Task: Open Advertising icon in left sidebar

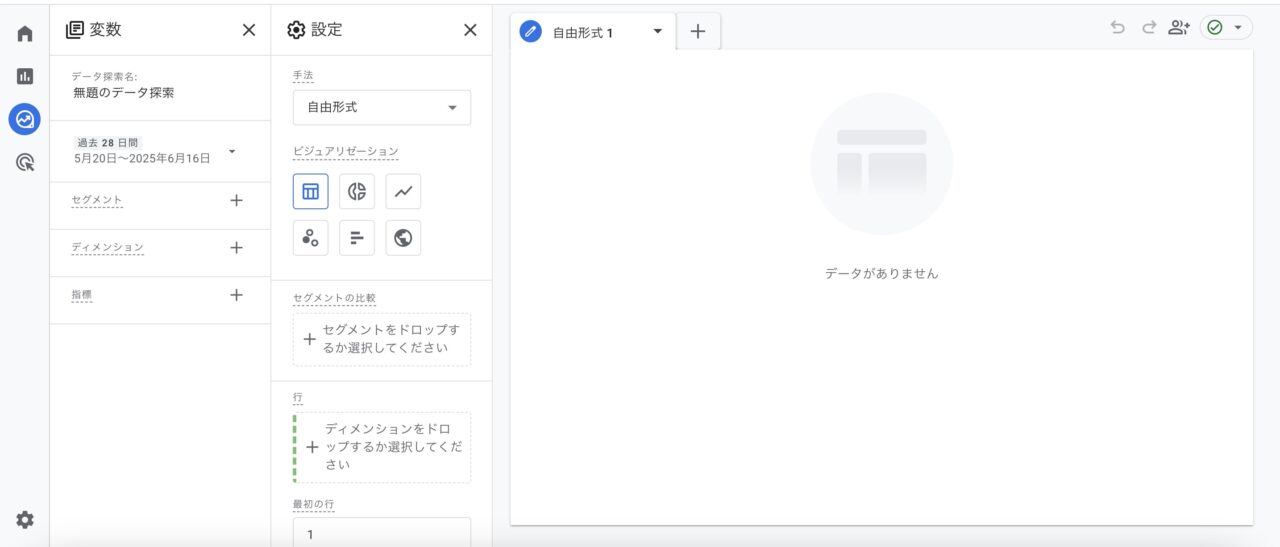Action: tap(24, 162)
